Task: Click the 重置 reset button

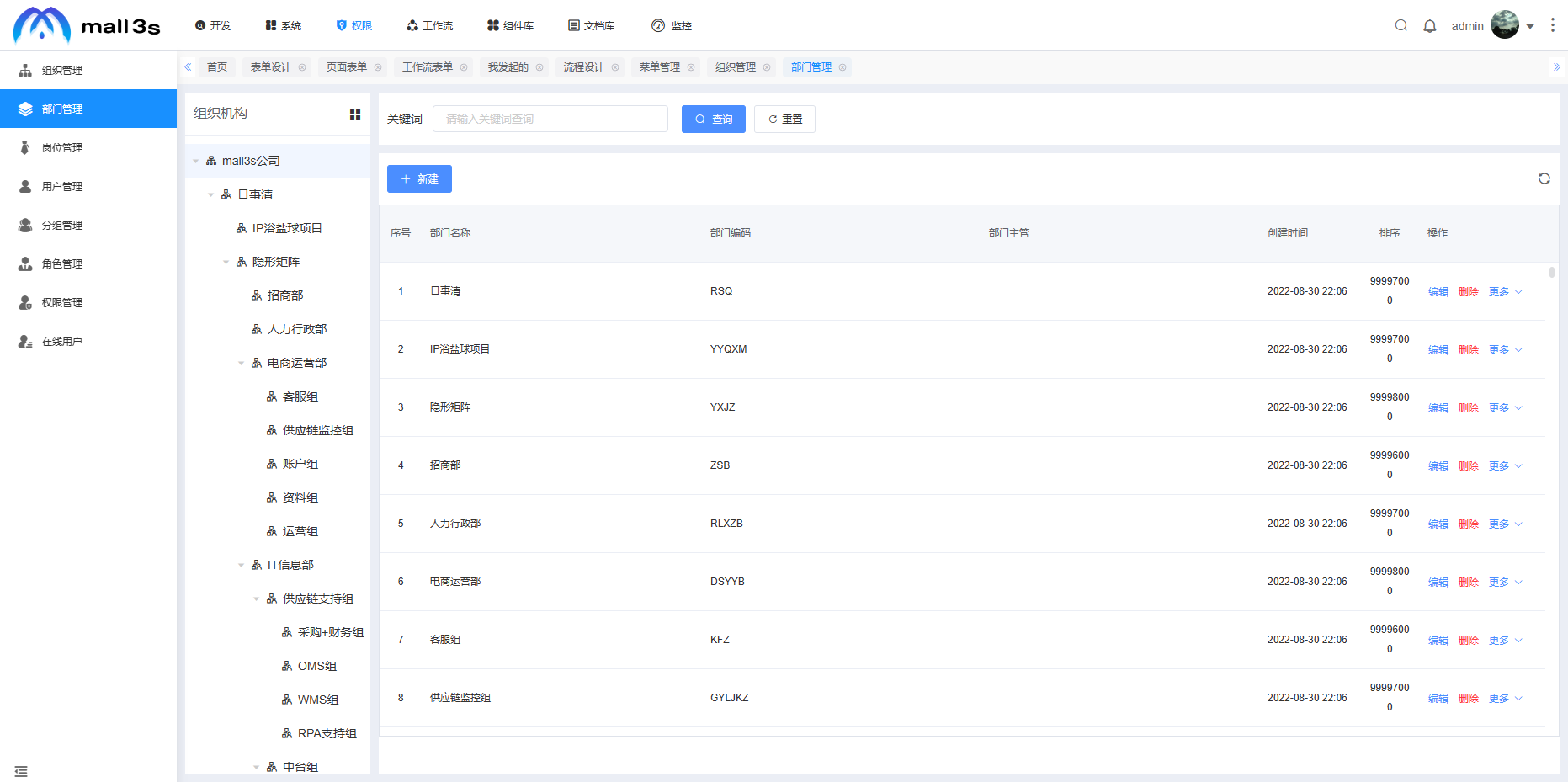Action: pos(784,119)
